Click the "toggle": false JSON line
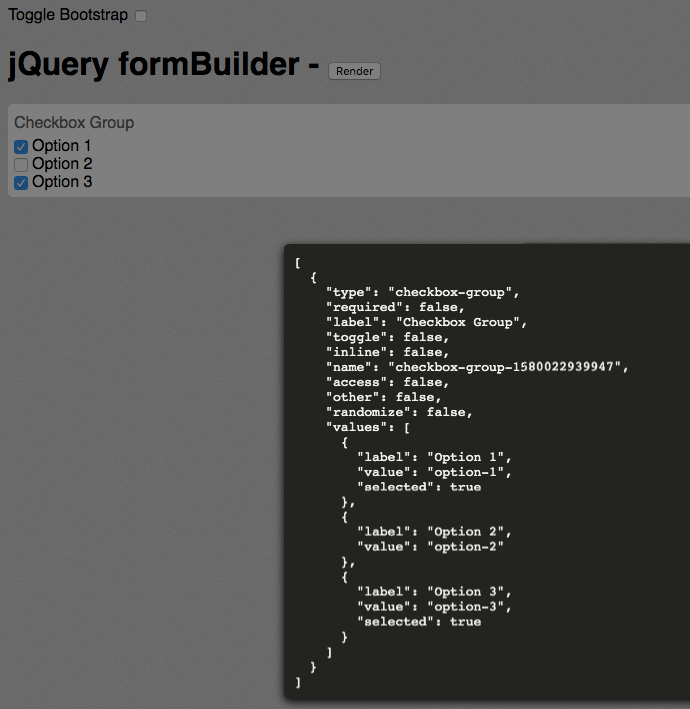 coord(388,337)
